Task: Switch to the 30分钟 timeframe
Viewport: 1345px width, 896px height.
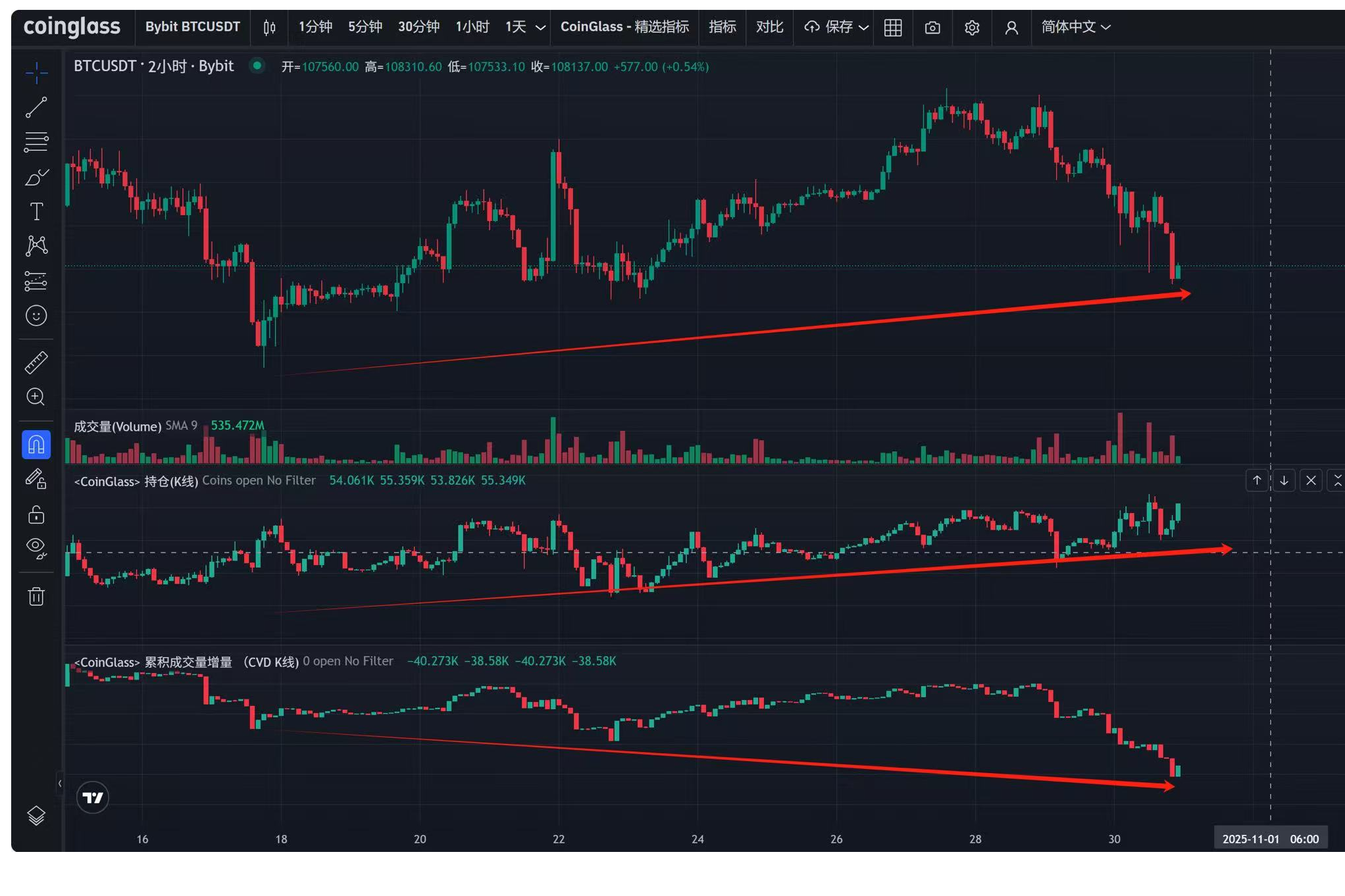Action: (419, 28)
